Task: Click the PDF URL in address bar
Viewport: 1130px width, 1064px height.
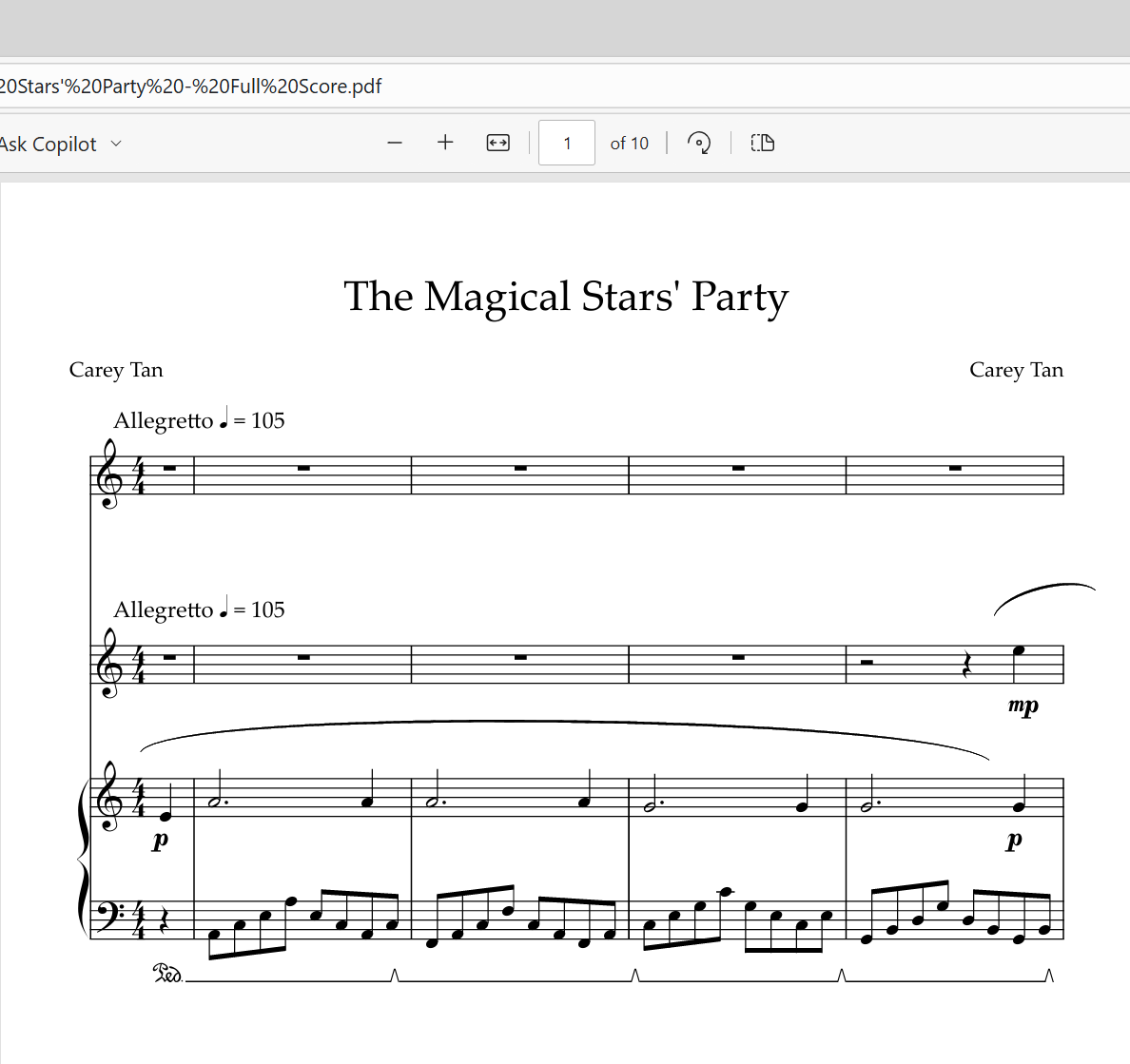Action: click(x=191, y=87)
